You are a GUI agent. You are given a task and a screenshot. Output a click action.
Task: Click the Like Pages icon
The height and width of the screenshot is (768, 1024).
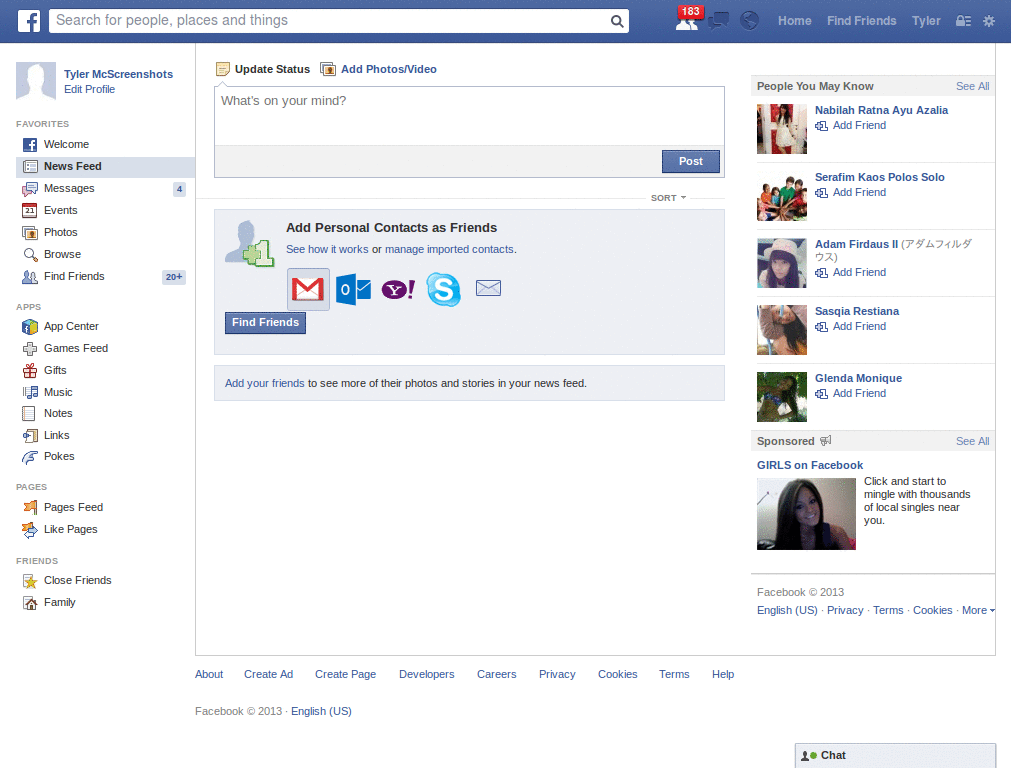click(x=29, y=530)
